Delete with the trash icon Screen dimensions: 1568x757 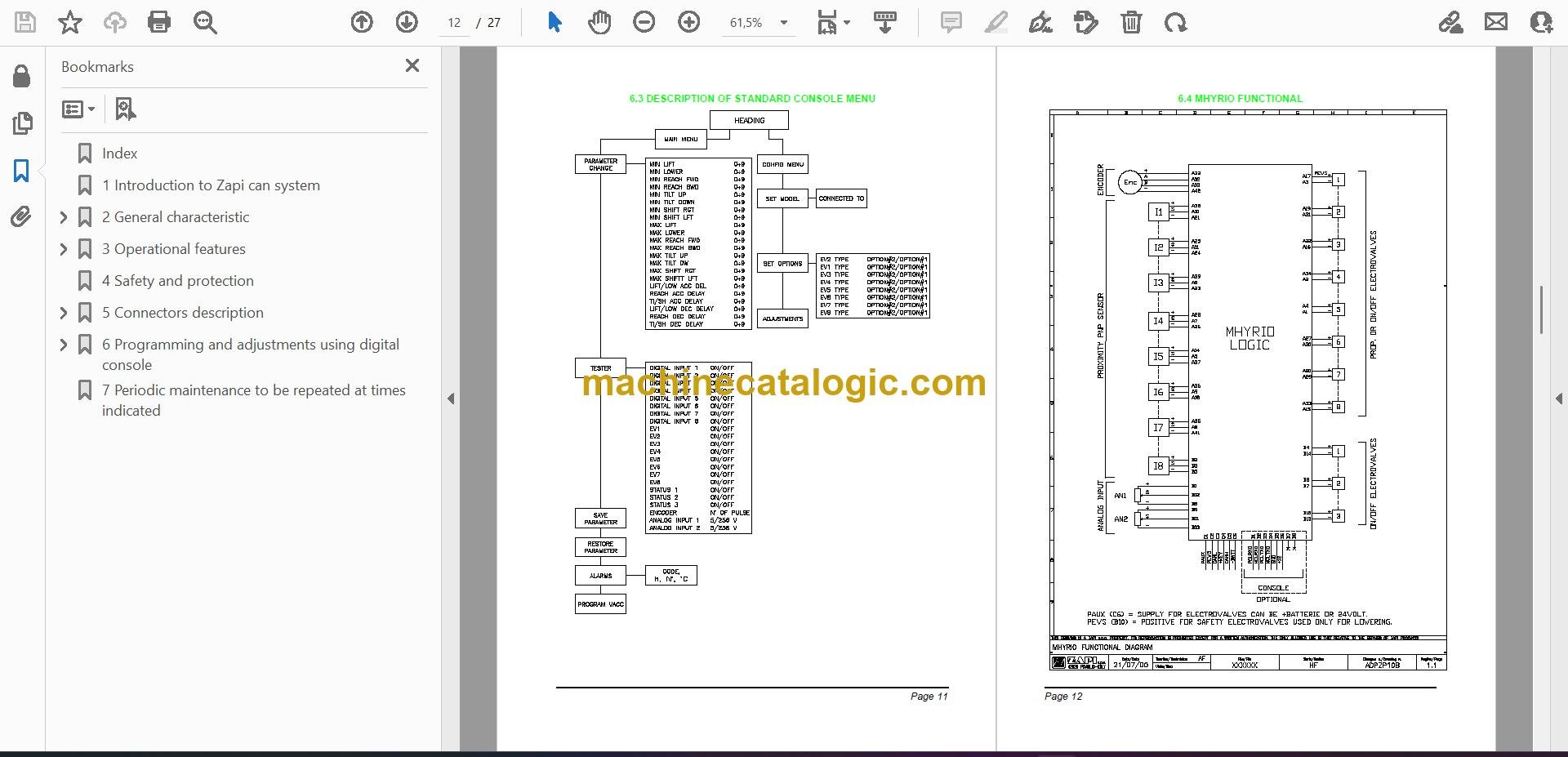point(1131,22)
